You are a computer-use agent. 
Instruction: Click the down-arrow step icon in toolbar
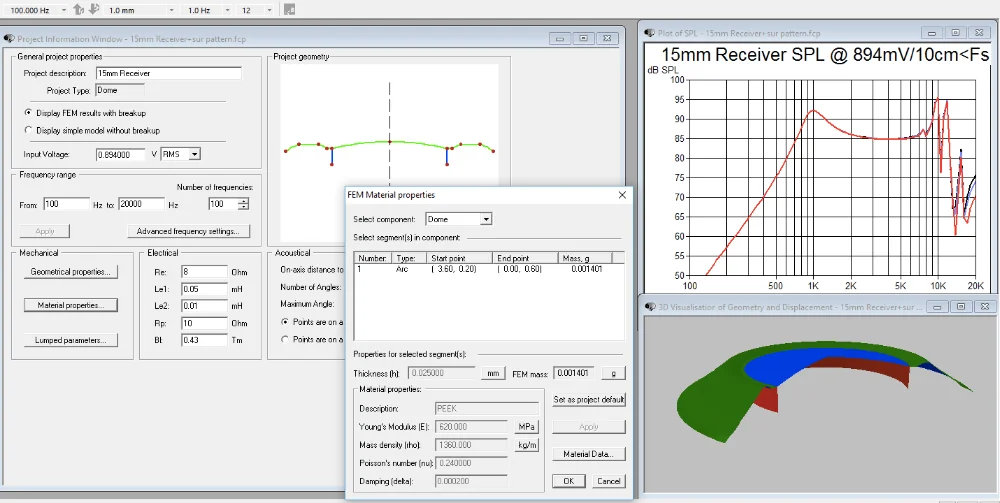(93, 10)
